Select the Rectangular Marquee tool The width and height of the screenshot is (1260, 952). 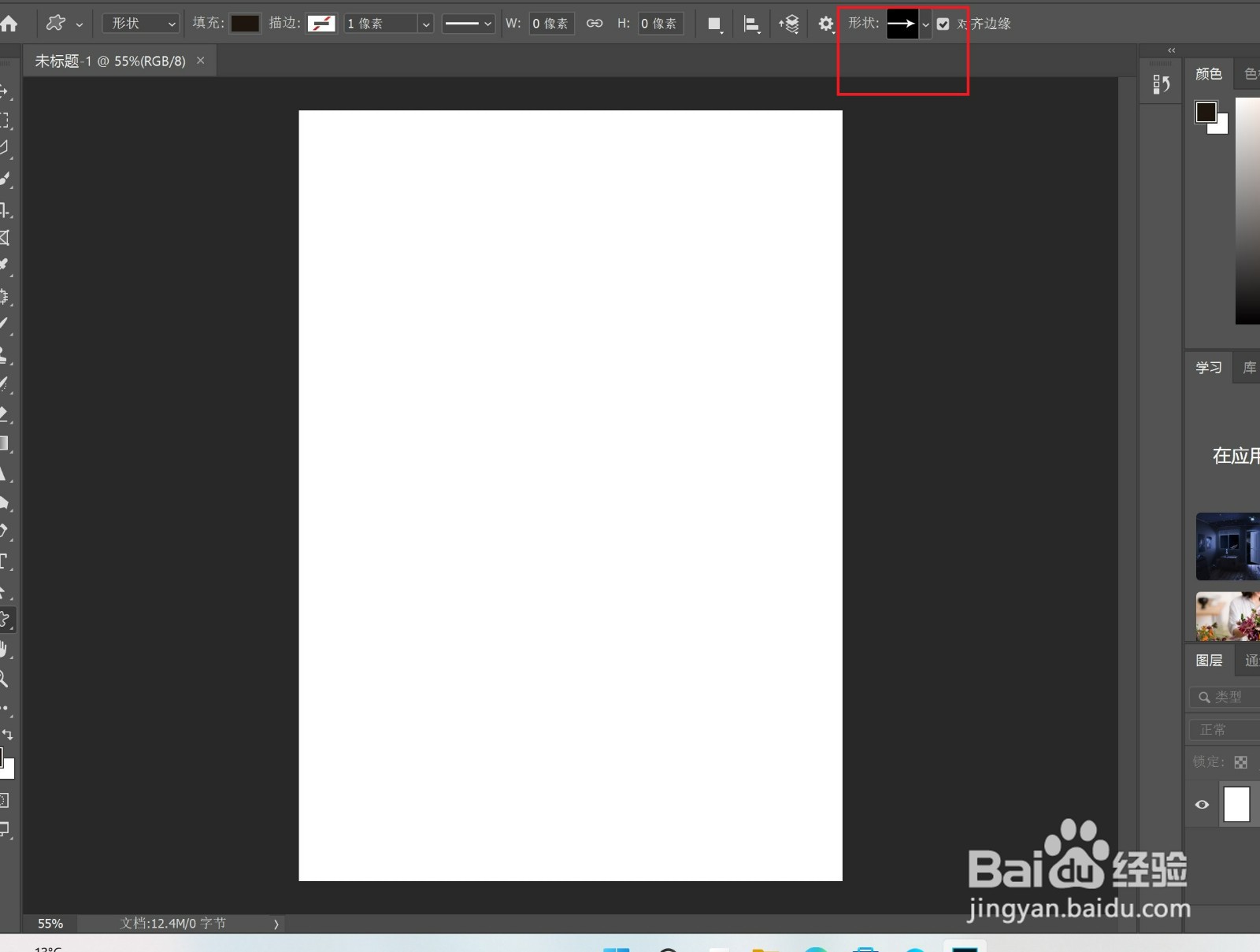(5, 120)
